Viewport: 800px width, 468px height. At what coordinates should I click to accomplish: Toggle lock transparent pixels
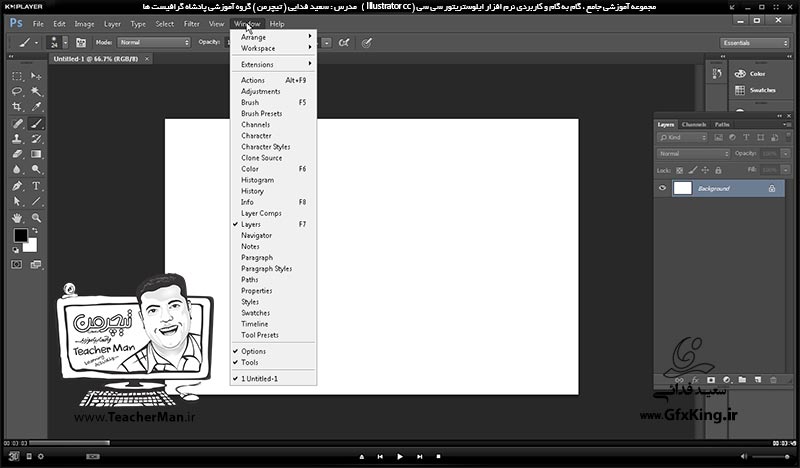(680, 170)
